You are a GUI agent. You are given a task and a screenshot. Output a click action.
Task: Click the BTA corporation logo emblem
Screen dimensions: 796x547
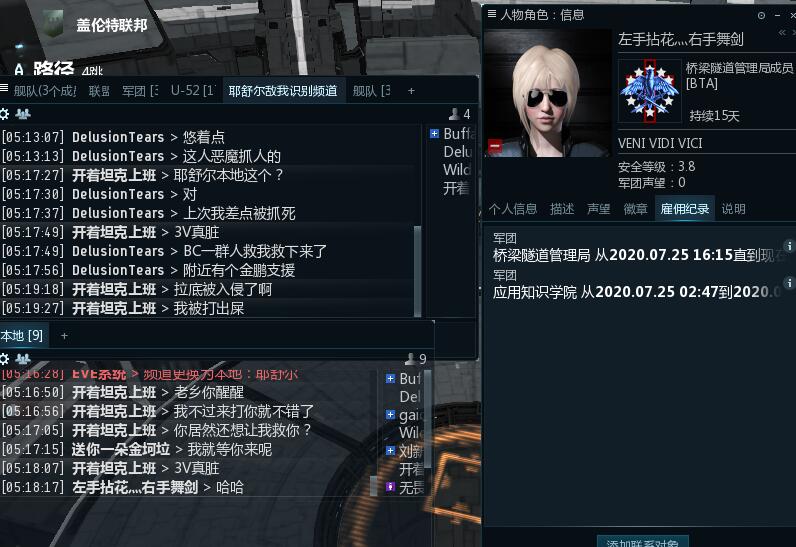pos(649,91)
